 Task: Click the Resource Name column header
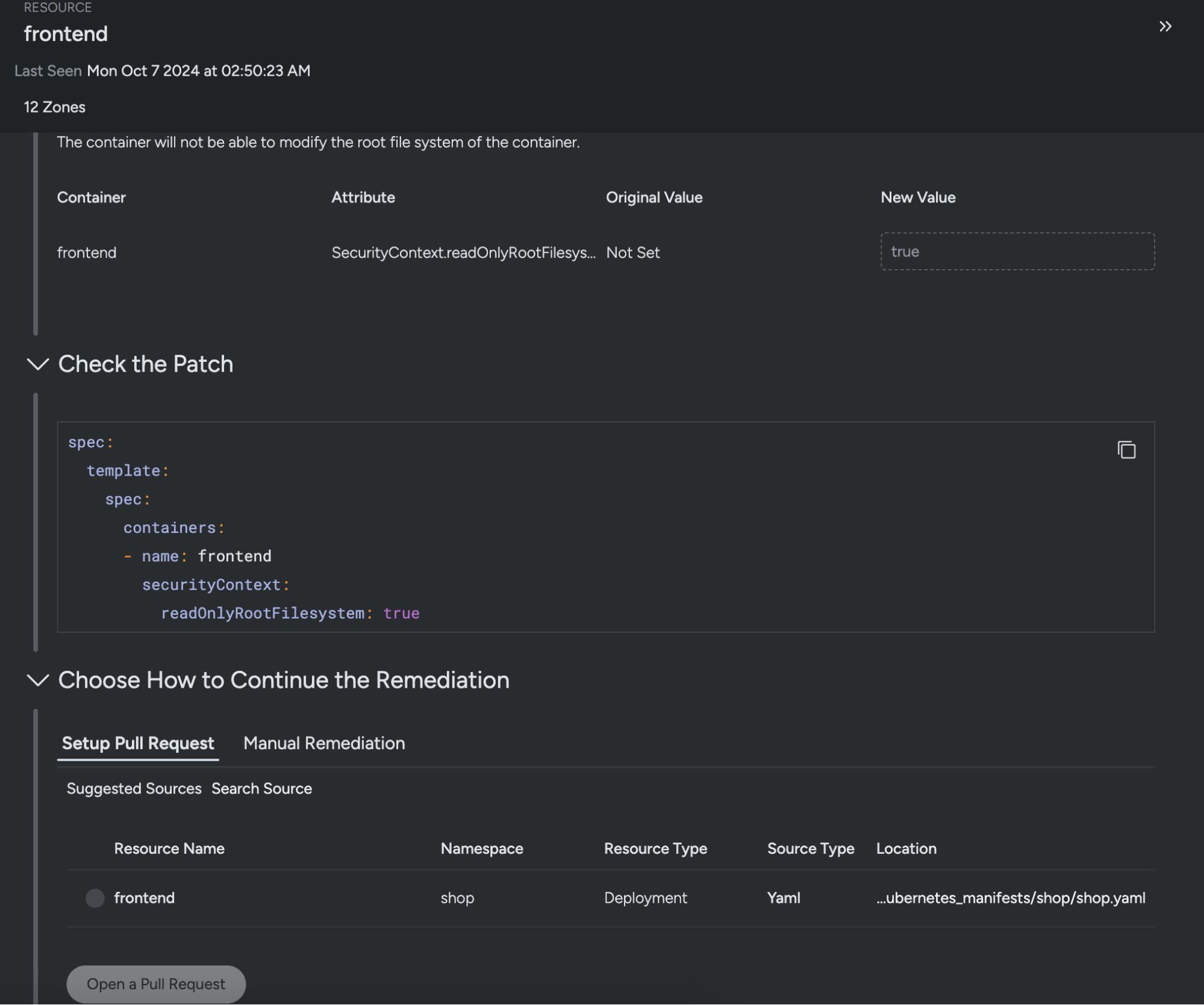[169, 848]
